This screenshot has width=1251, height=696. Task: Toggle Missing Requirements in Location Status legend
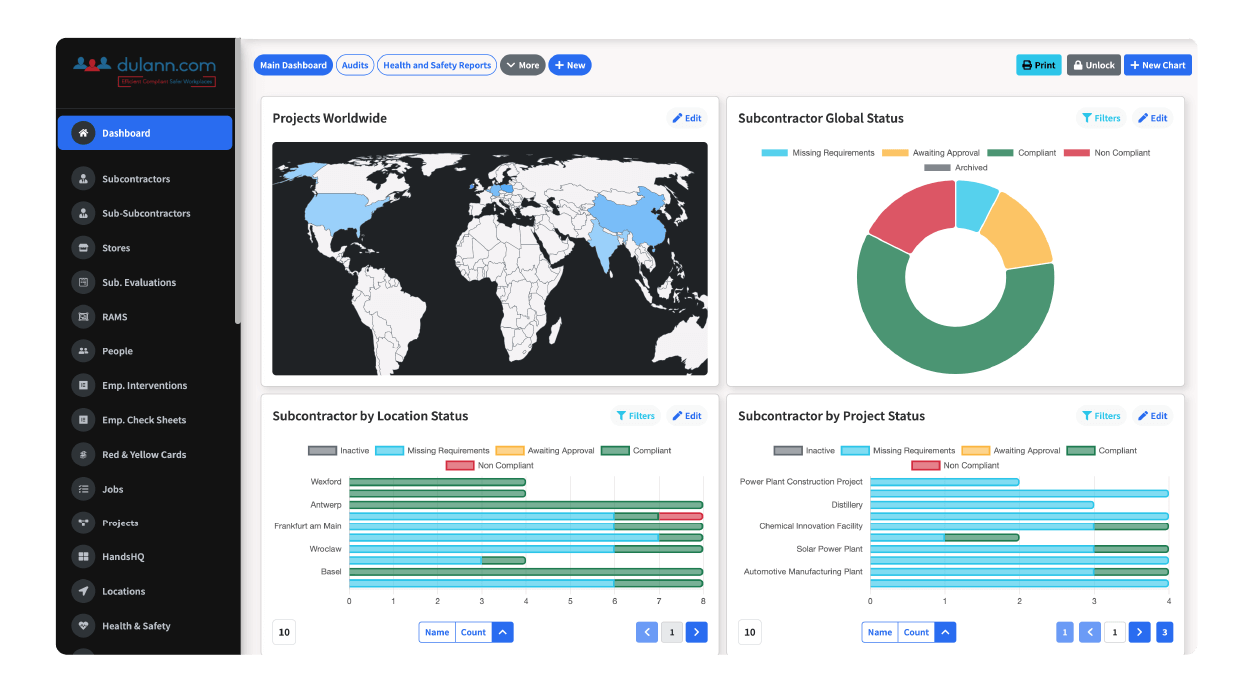[432, 451]
